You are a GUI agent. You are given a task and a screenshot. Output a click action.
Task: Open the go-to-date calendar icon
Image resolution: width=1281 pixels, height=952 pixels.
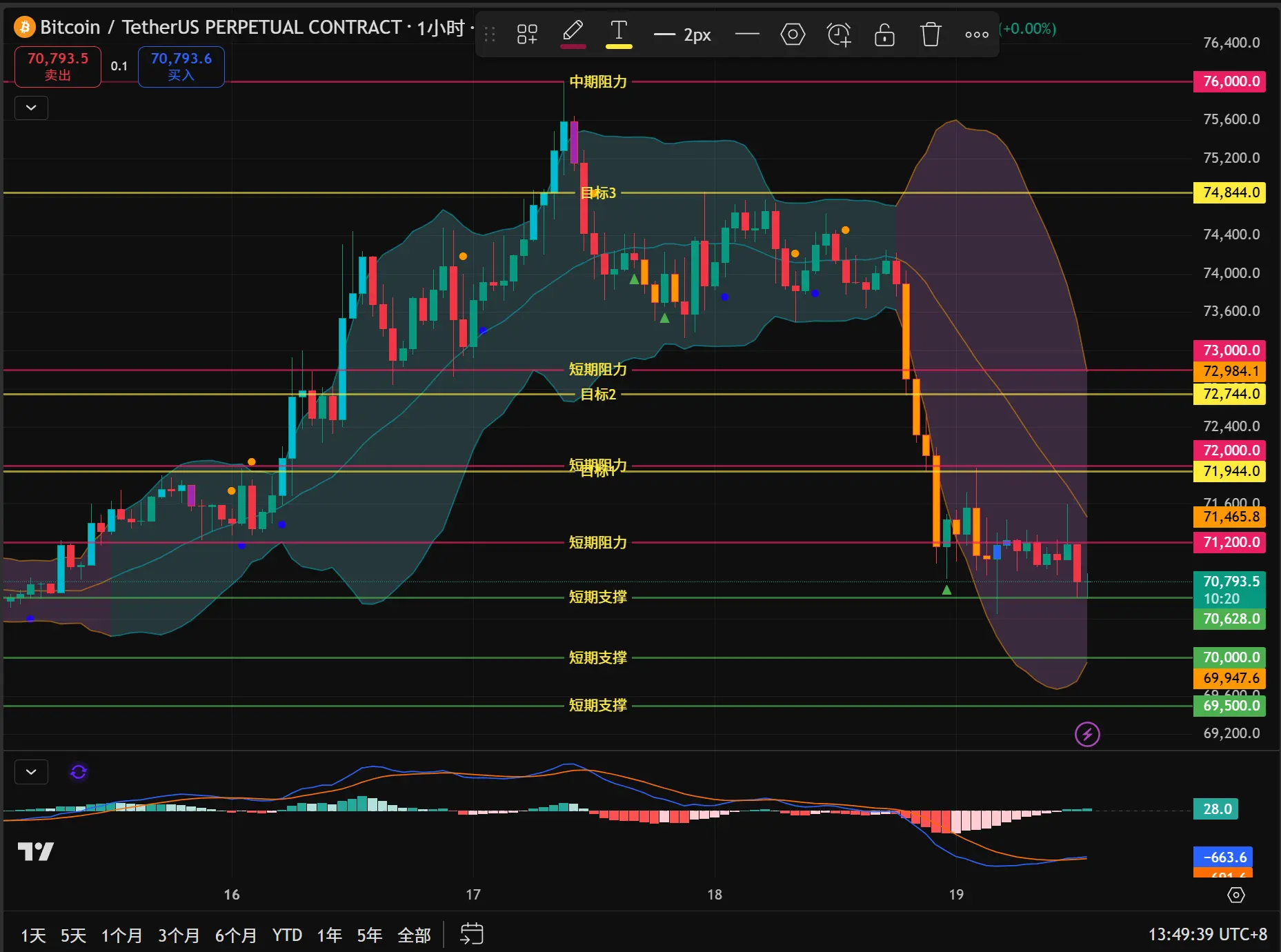pos(472,934)
